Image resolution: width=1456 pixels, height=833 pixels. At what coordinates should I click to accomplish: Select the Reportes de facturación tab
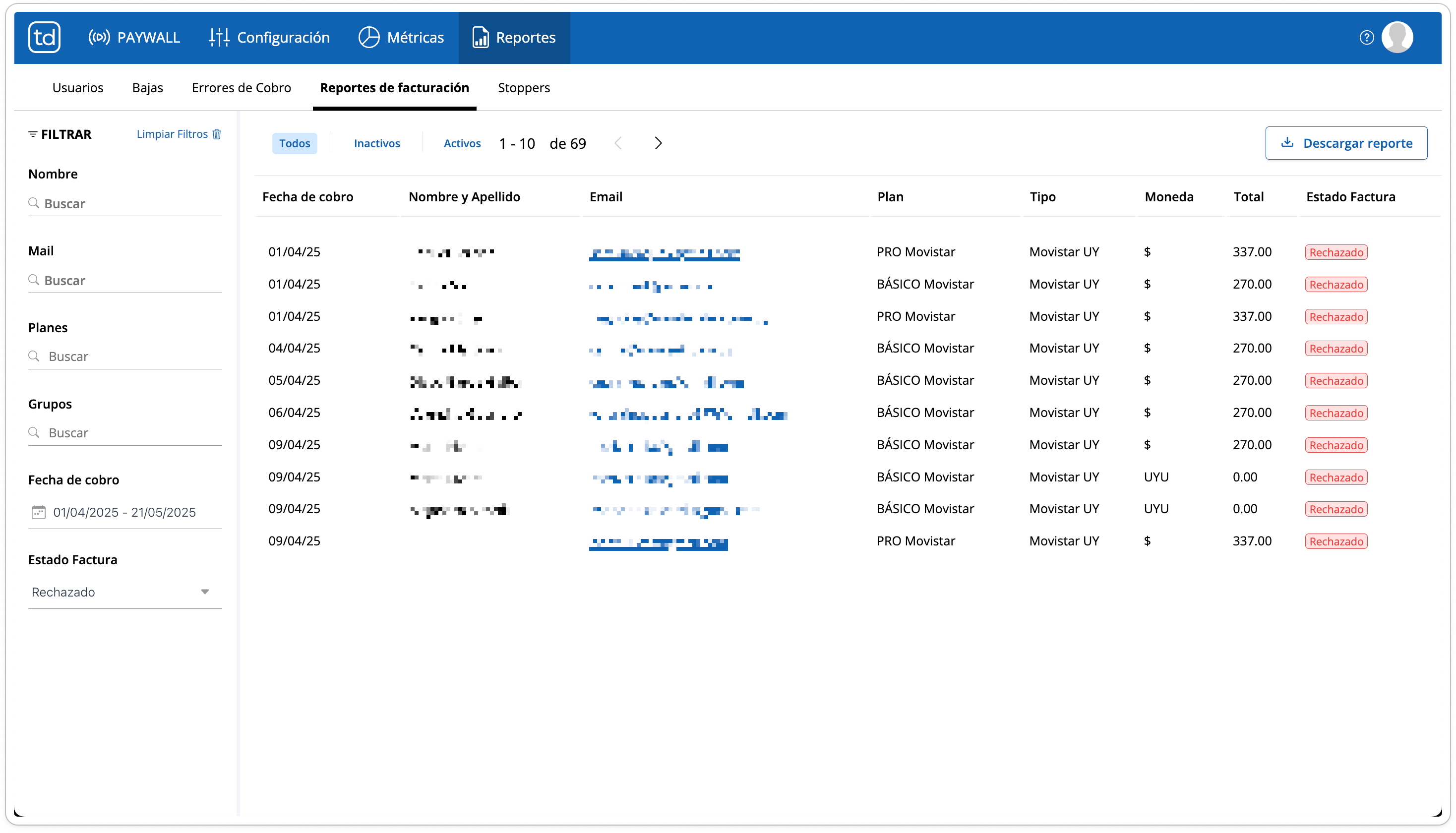coord(394,88)
